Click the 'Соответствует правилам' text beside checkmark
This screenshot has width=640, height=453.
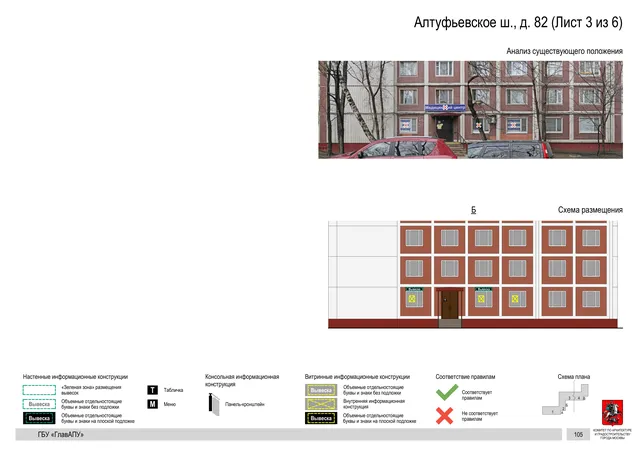tap(477, 395)
